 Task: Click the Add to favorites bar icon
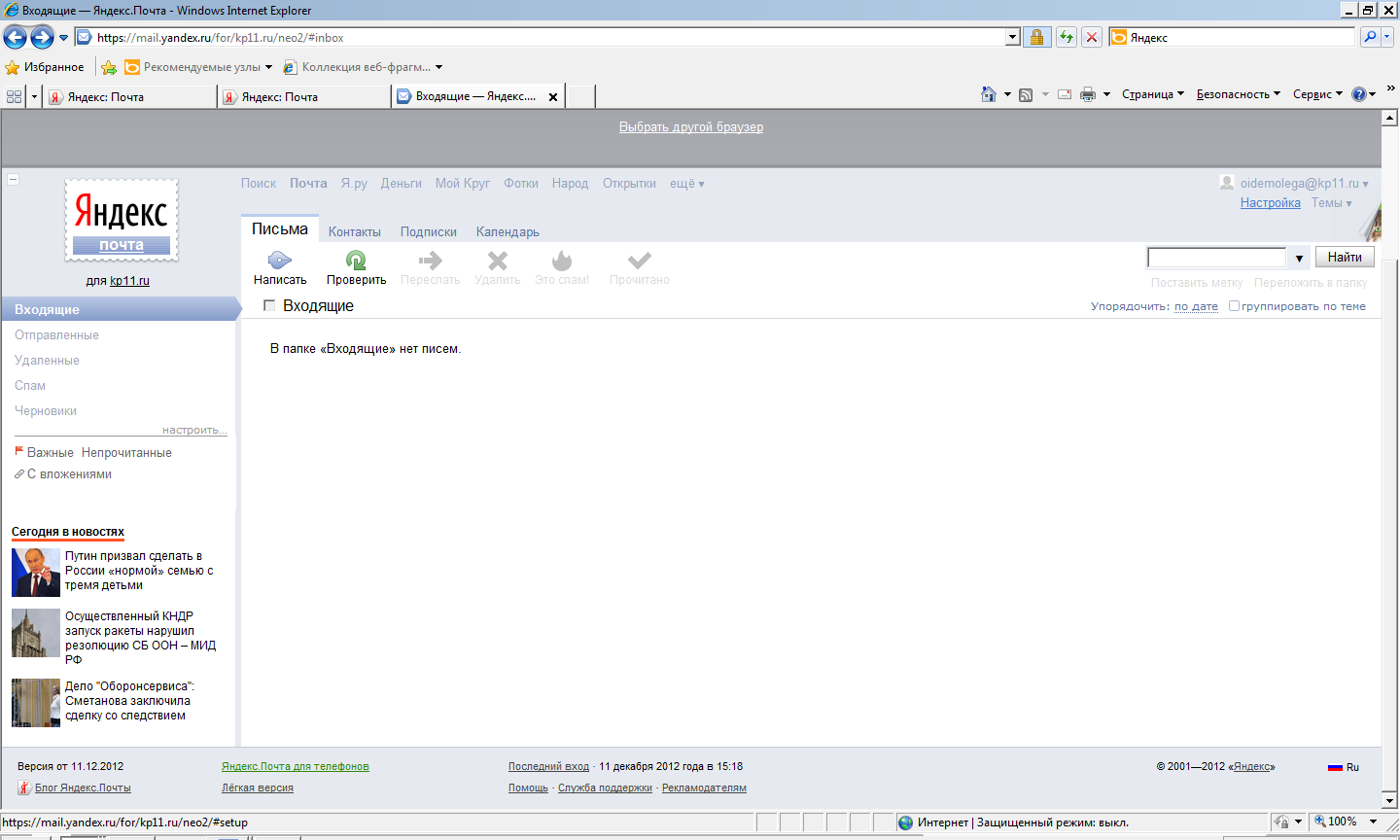109,67
